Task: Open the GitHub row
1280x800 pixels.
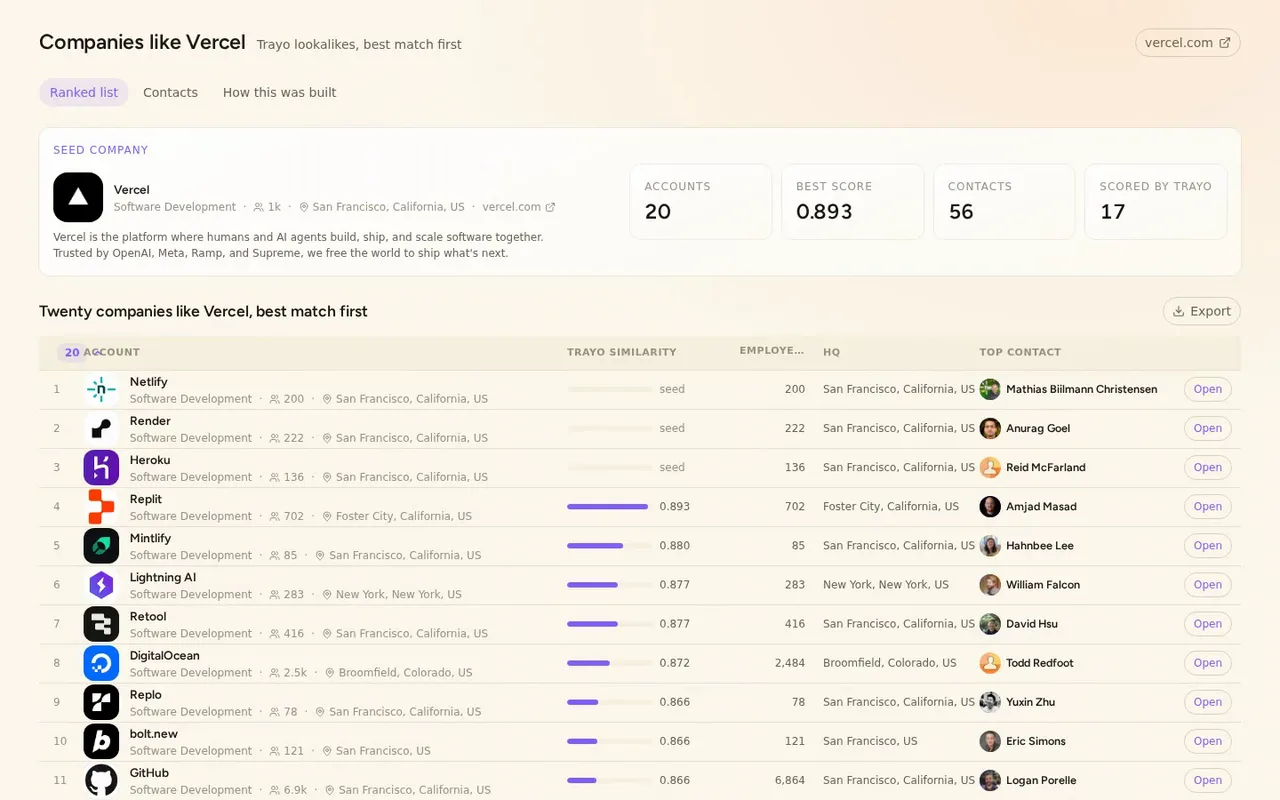Action: click(1207, 780)
